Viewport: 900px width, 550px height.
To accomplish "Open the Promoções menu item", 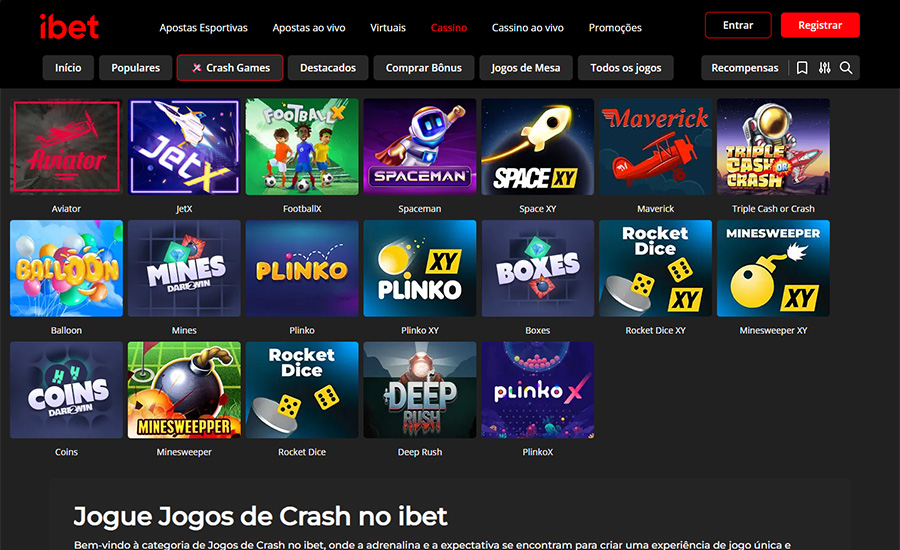I will tap(615, 28).
